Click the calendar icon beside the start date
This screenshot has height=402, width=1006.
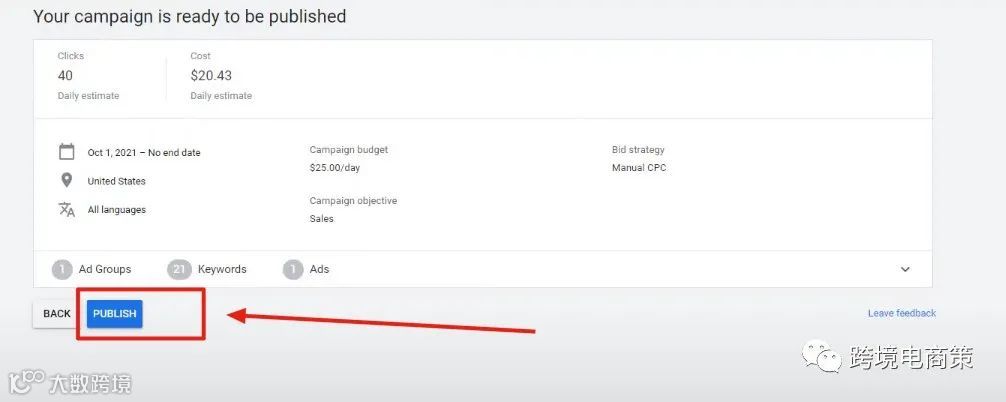pyautogui.click(x=67, y=152)
